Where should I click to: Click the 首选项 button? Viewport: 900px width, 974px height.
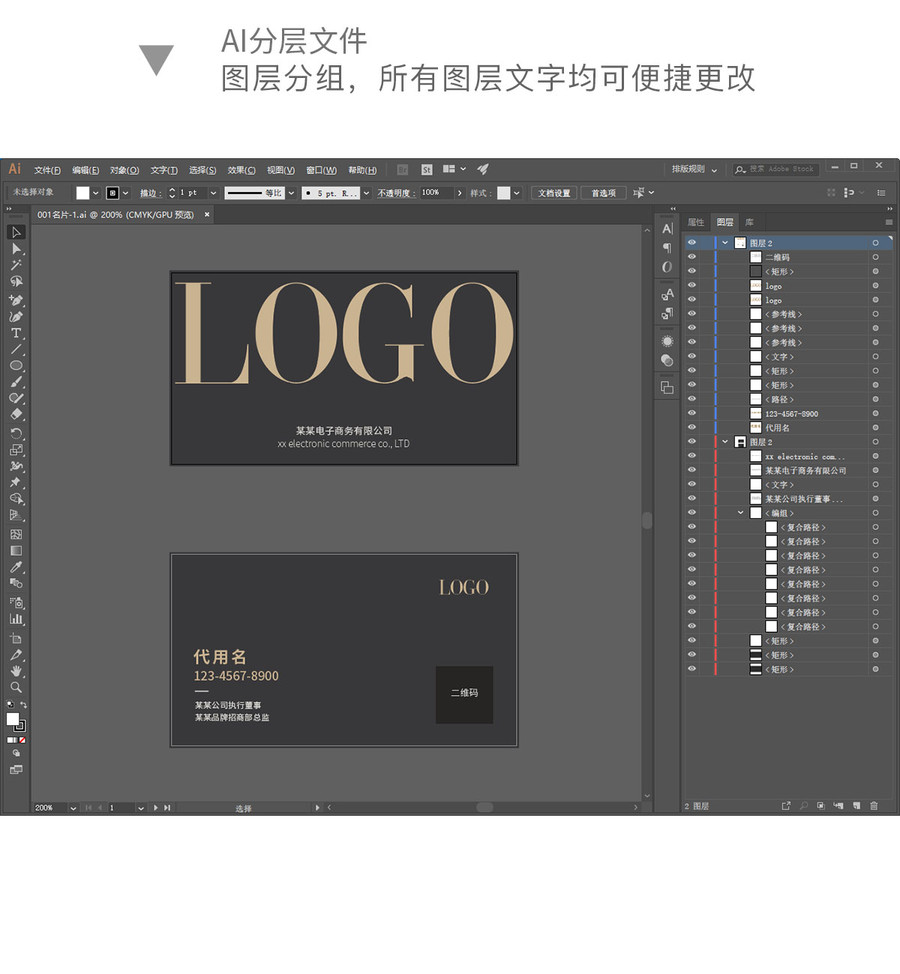pyautogui.click(x=604, y=193)
